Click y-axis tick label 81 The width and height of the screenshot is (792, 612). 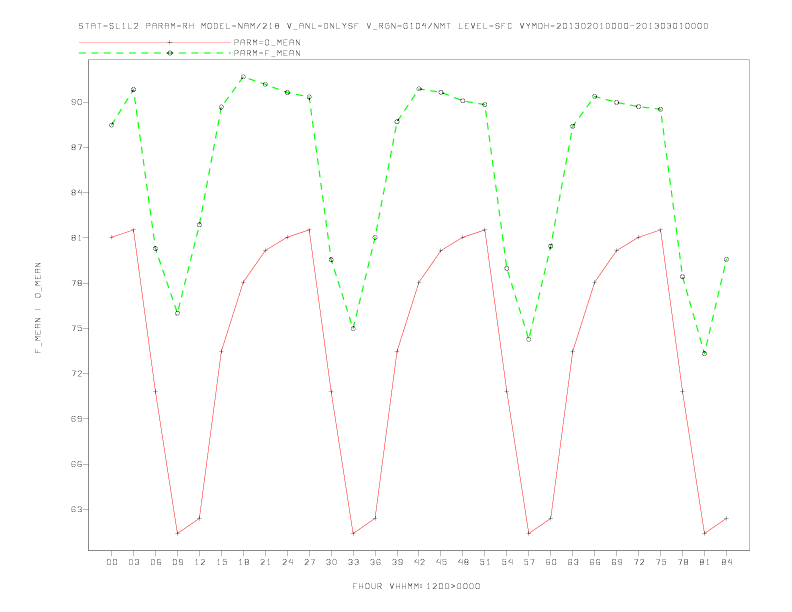(76, 238)
